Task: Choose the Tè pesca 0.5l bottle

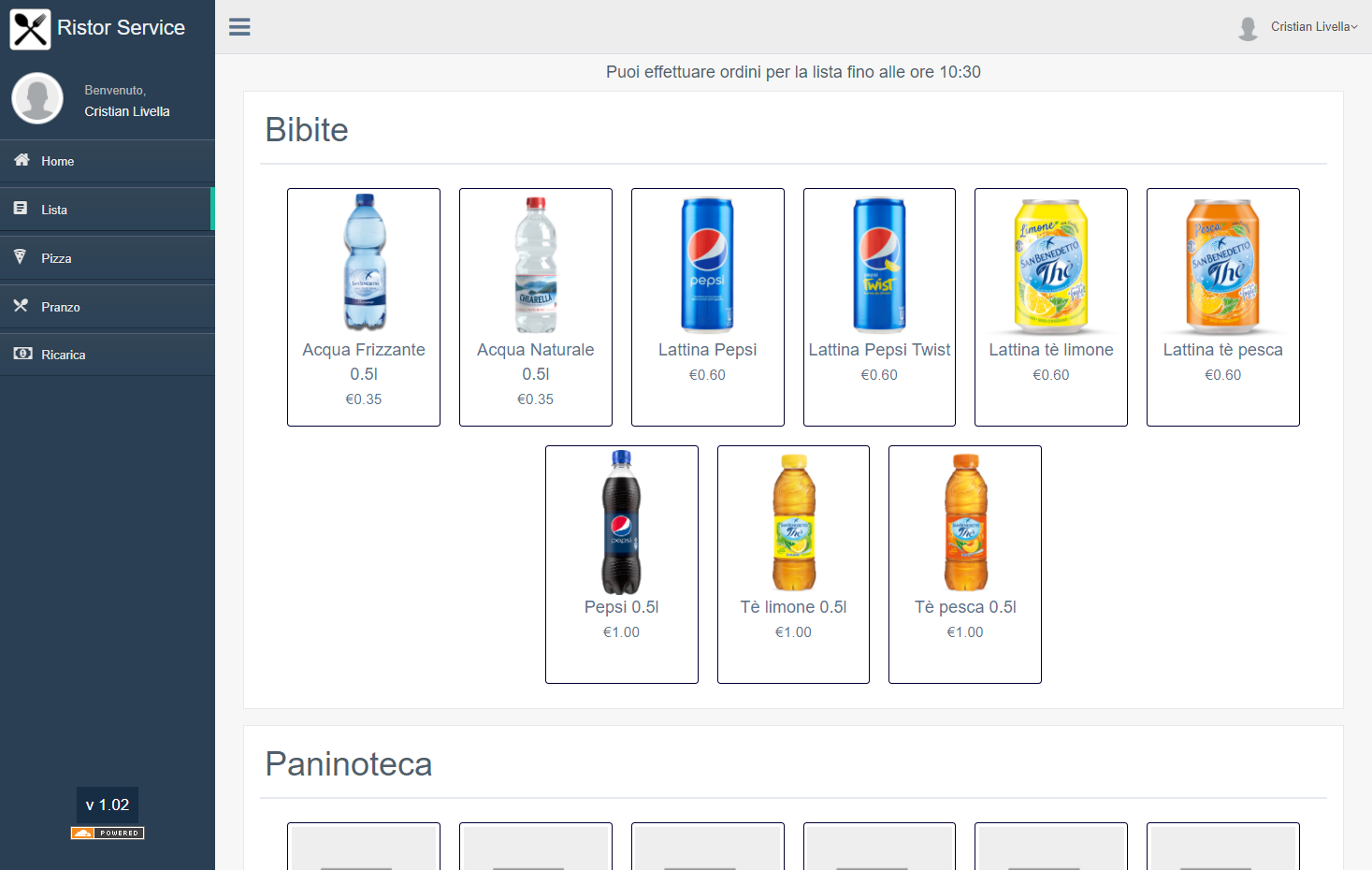Action: pyautogui.click(x=965, y=563)
